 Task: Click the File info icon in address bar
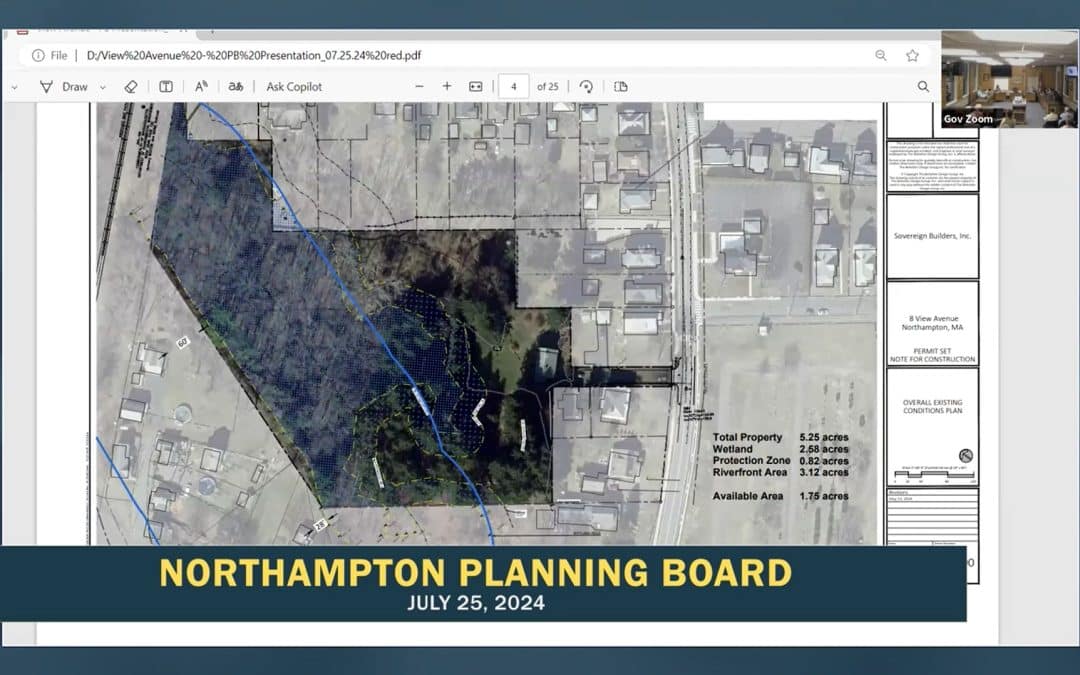(38, 55)
